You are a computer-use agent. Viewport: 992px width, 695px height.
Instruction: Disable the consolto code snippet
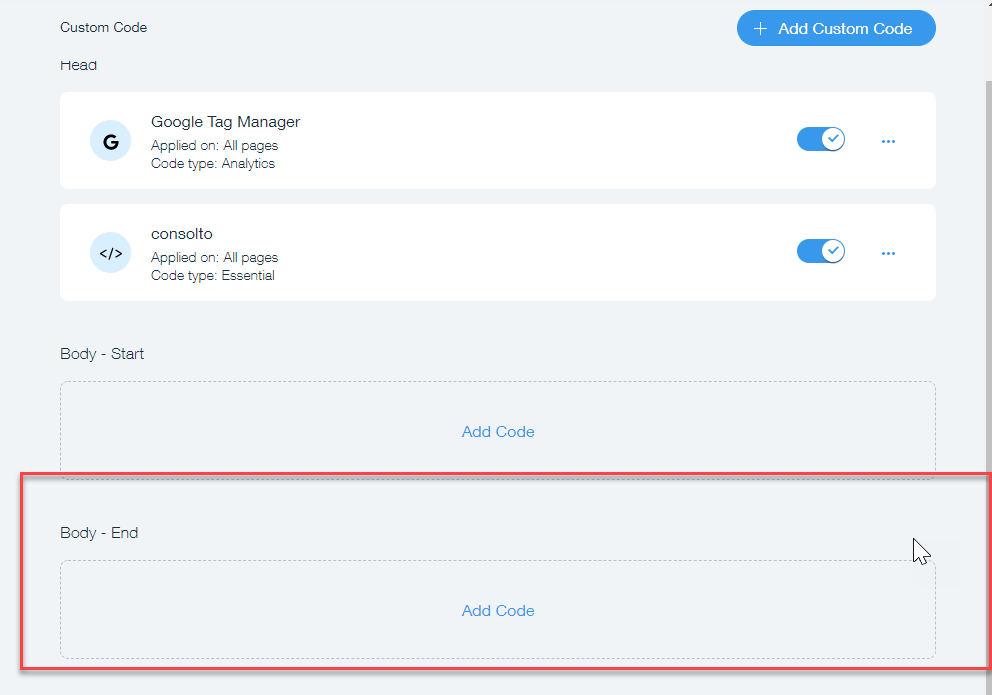[820, 251]
